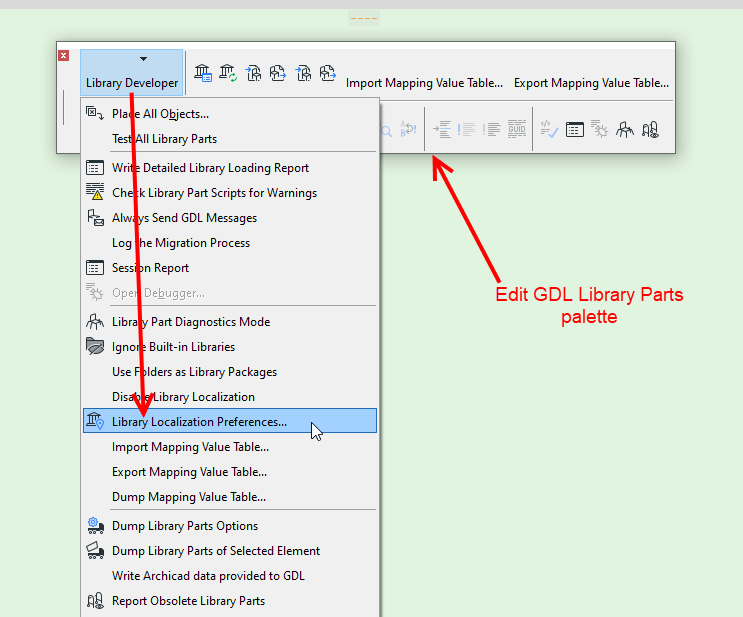Click the Report Obsolete Library Parts toolbar icon
Viewport: 743px width, 617px height.
tap(650, 129)
